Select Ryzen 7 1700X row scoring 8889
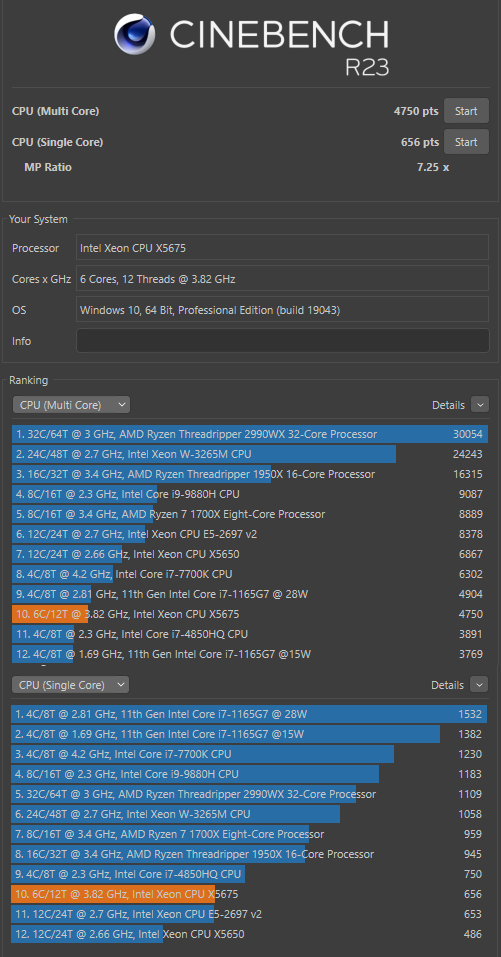Image resolution: width=501 pixels, height=957 pixels. [250, 514]
